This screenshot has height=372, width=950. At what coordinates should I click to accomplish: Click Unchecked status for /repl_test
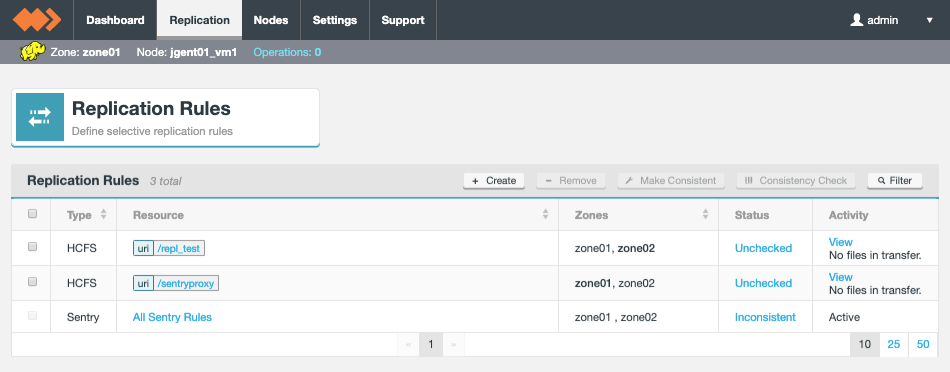point(763,248)
